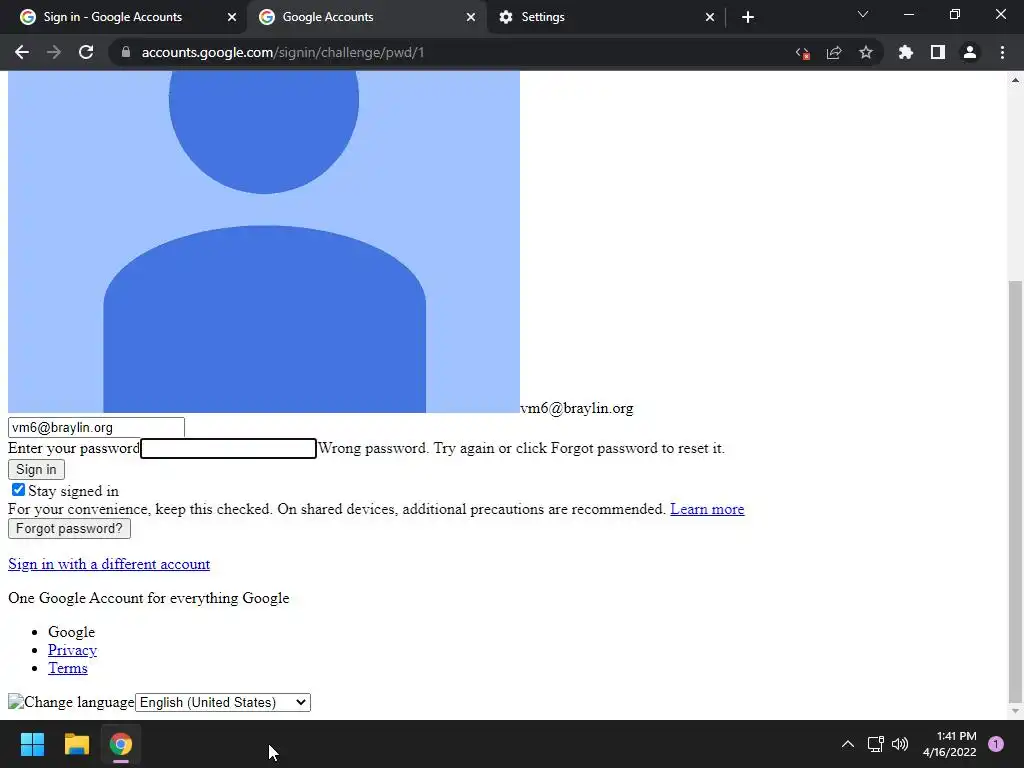Click the Forgot password? button
Screen dimensions: 1024x768
pyautogui.click(x=69, y=528)
